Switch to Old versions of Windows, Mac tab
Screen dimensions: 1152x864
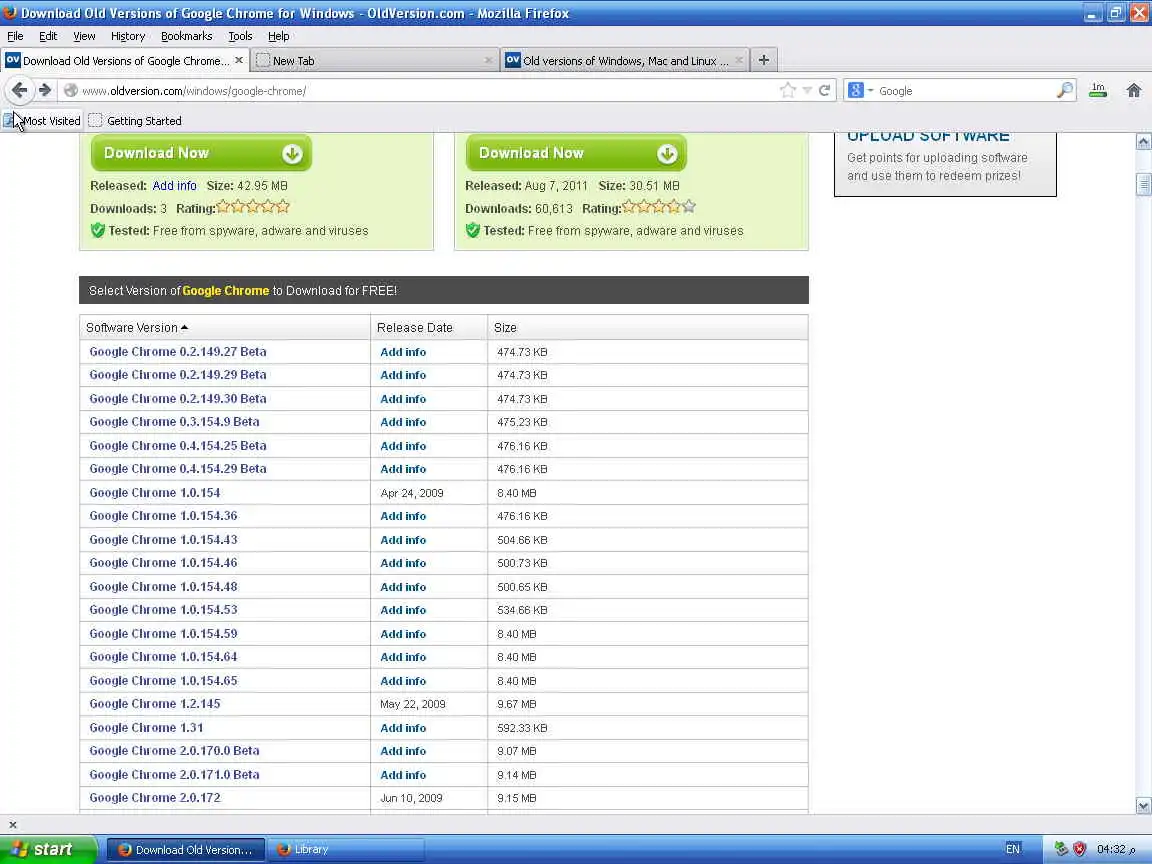(x=624, y=61)
